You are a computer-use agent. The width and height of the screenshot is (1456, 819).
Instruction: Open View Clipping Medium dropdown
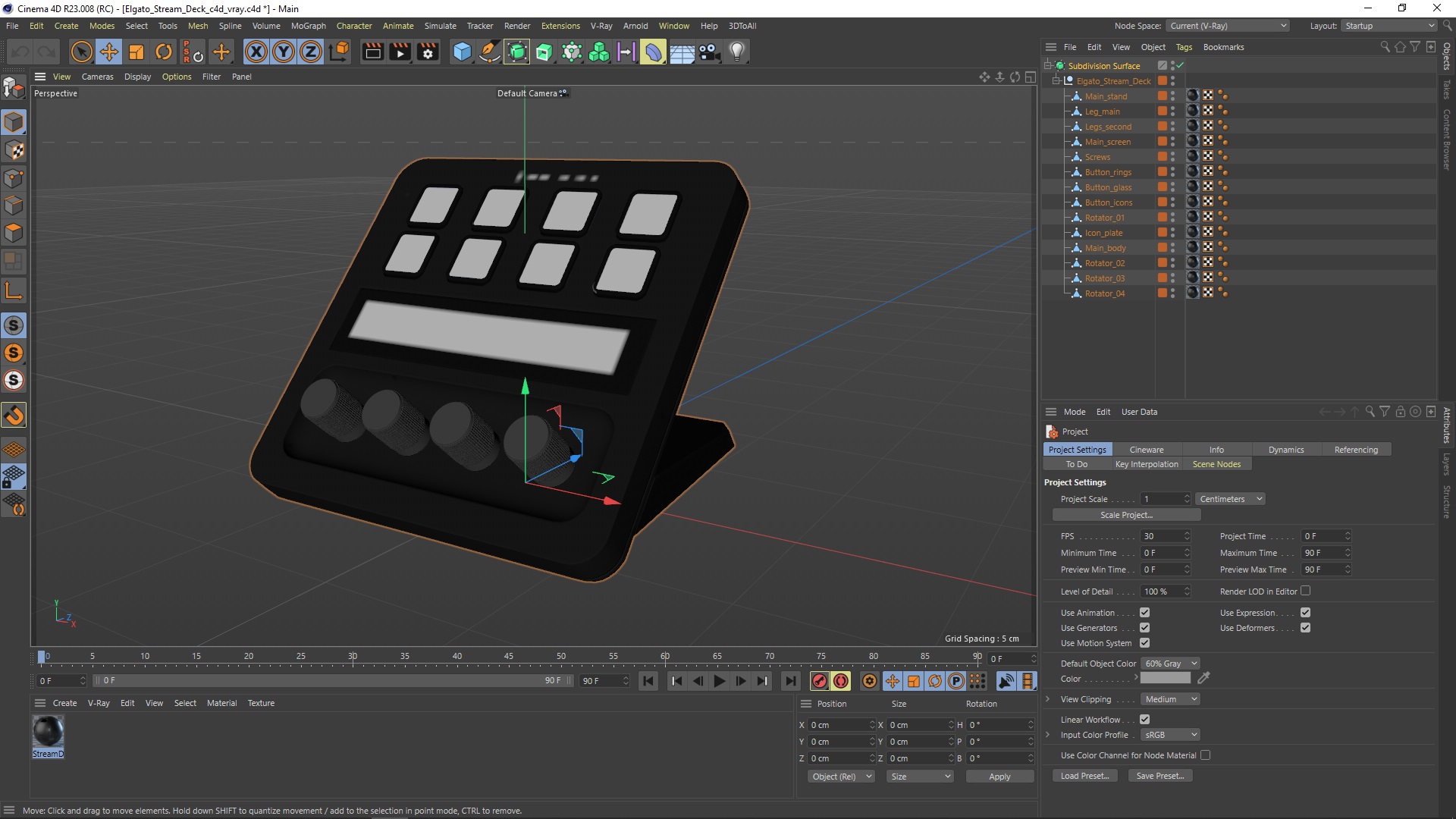tap(1170, 699)
